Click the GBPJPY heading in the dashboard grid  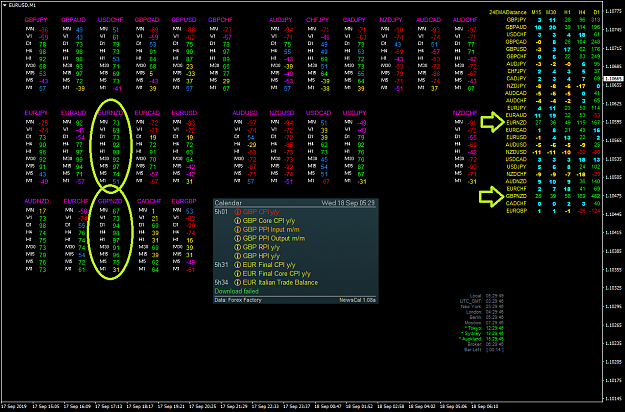pos(36,20)
